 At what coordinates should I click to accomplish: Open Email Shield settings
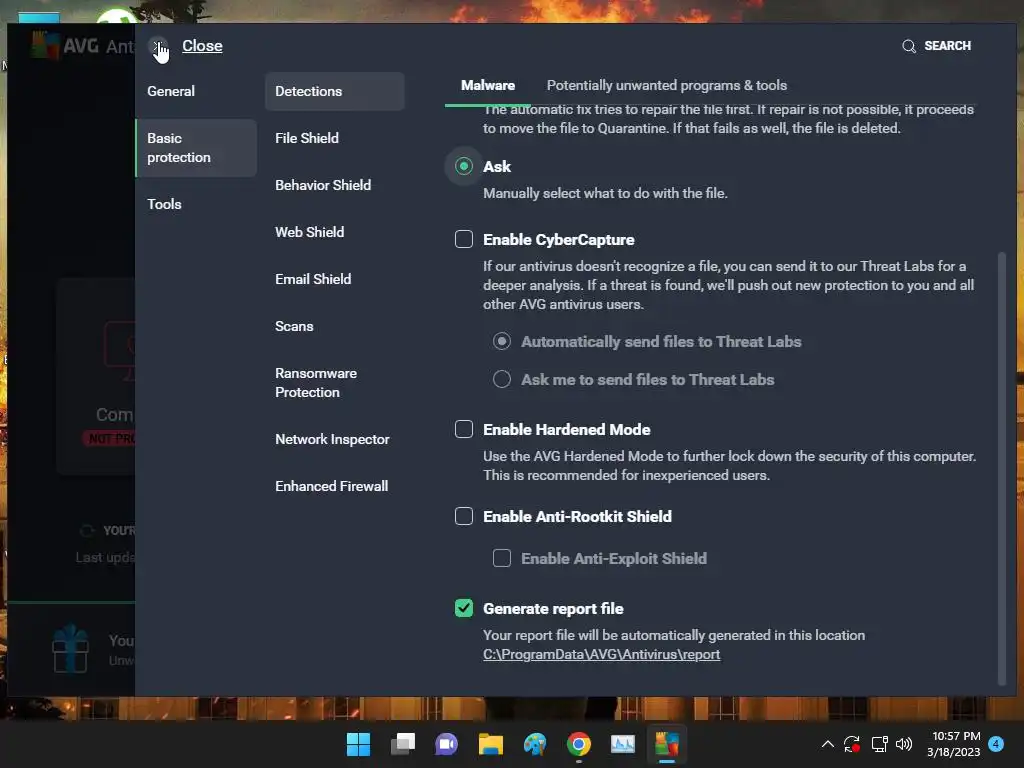(x=313, y=280)
